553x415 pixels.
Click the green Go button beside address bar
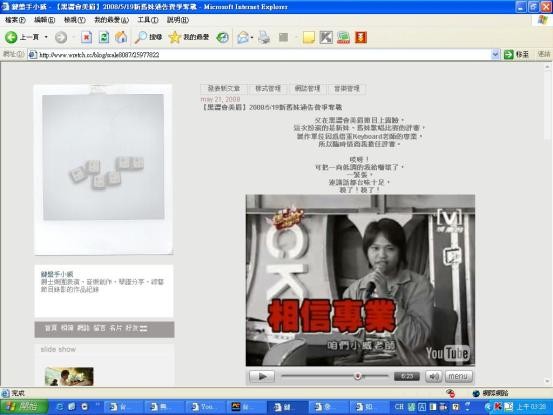tap(517, 54)
